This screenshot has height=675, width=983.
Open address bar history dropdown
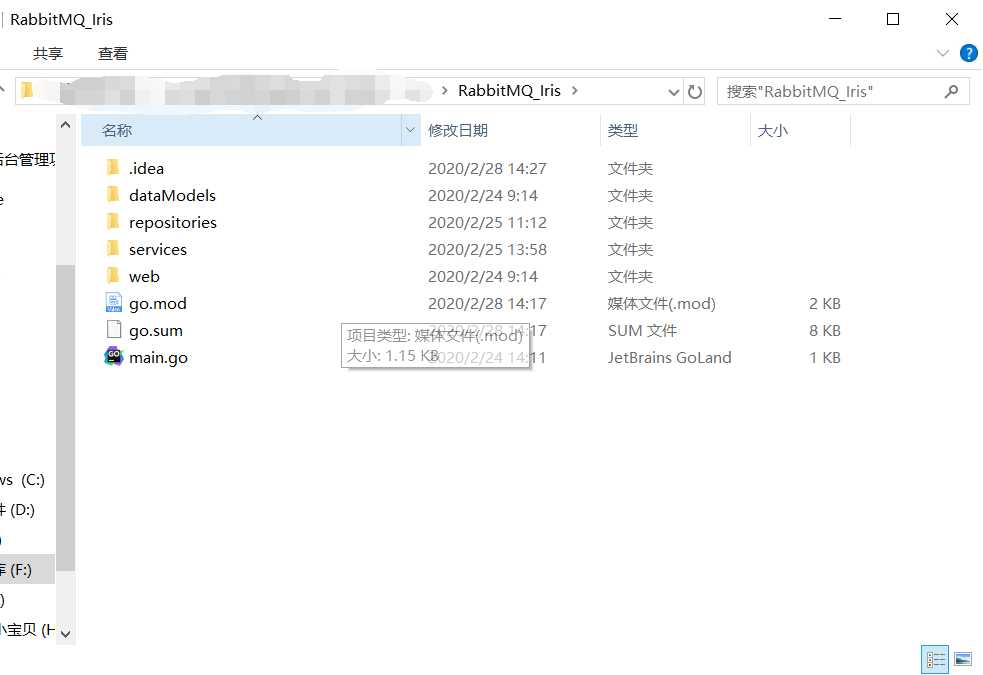pyautogui.click(x=673, y=92)
